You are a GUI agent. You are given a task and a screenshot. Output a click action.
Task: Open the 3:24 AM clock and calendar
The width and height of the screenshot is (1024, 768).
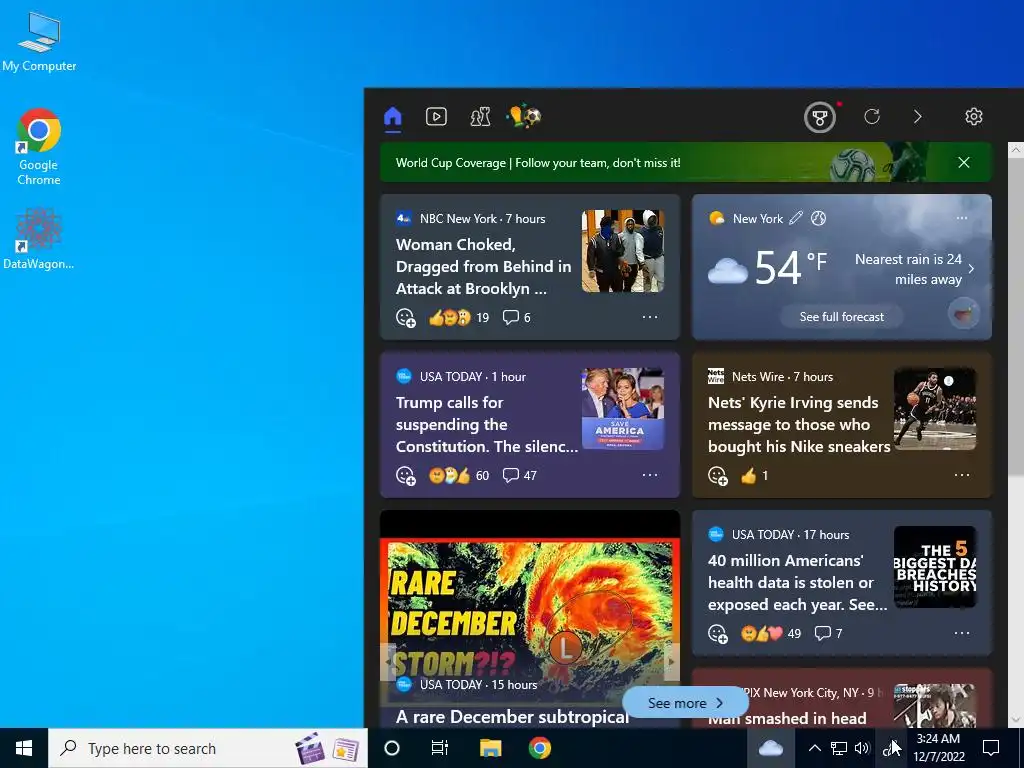938,748
